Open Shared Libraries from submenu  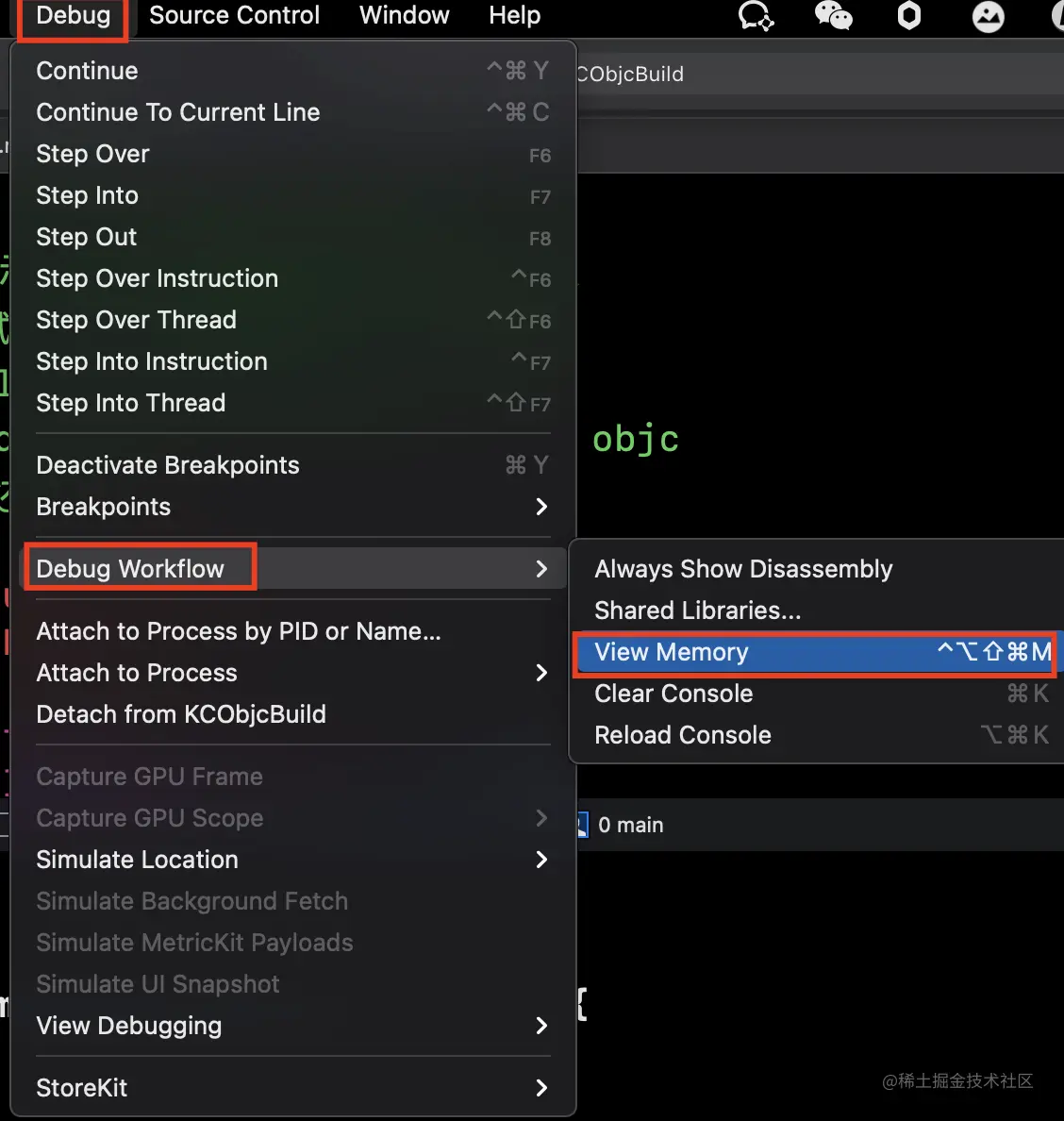(x=819, y=611)
